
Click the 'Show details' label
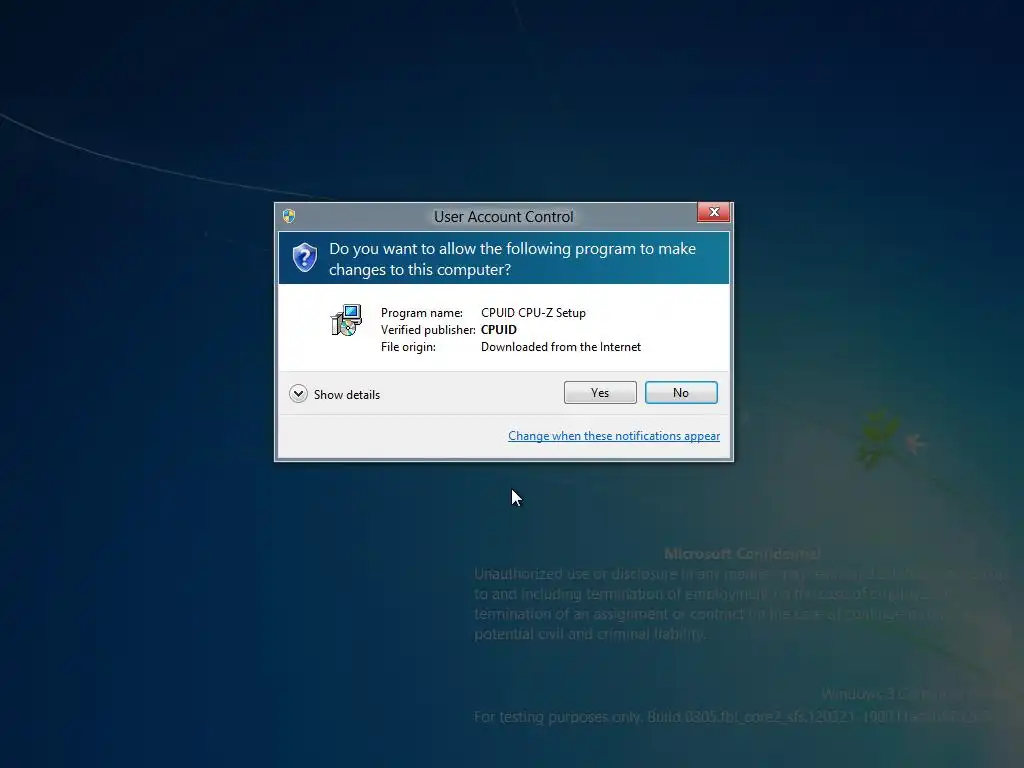point(347,394)
